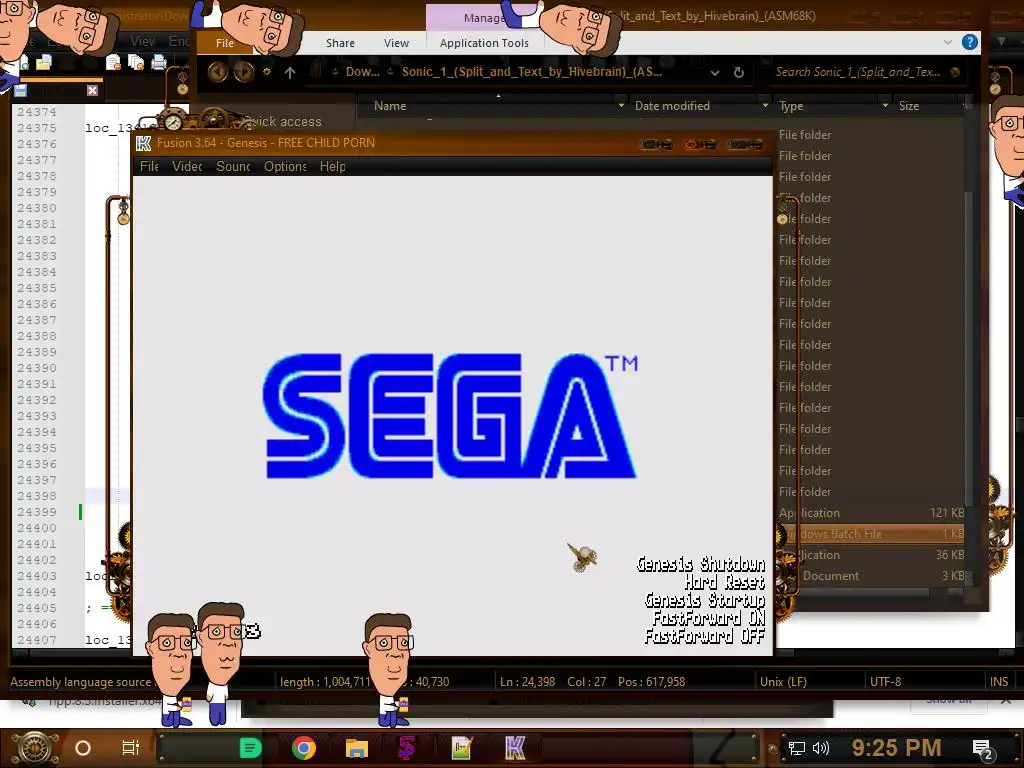This screenshot has width=1024, height=768.
Task: Select the Application row sized 36 KB
Action: coord(871,555)
